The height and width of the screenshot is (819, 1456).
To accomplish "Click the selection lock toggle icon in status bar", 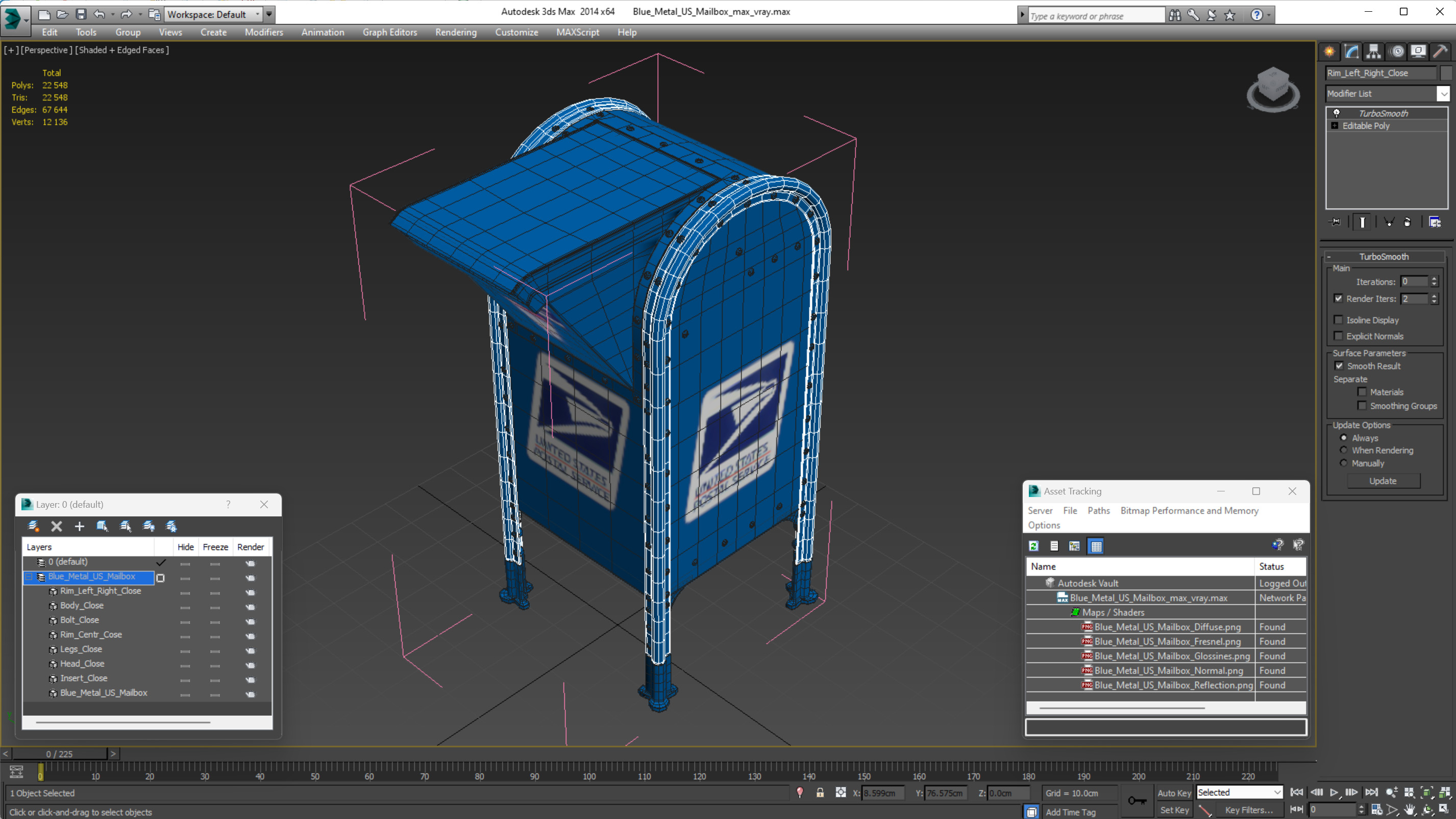I will tap(820, 792).
